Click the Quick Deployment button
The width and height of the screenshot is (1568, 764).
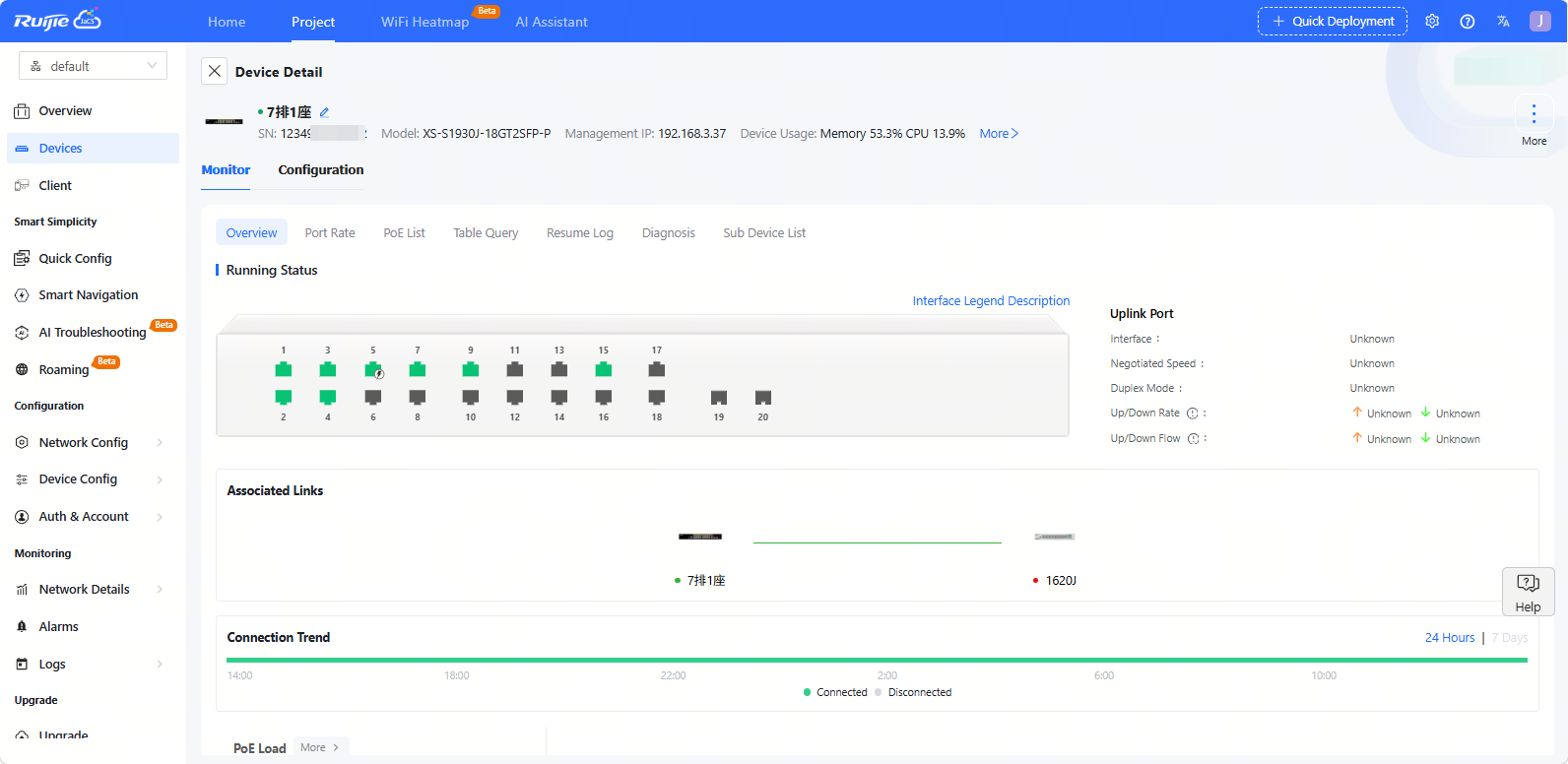pos(1332,22)
